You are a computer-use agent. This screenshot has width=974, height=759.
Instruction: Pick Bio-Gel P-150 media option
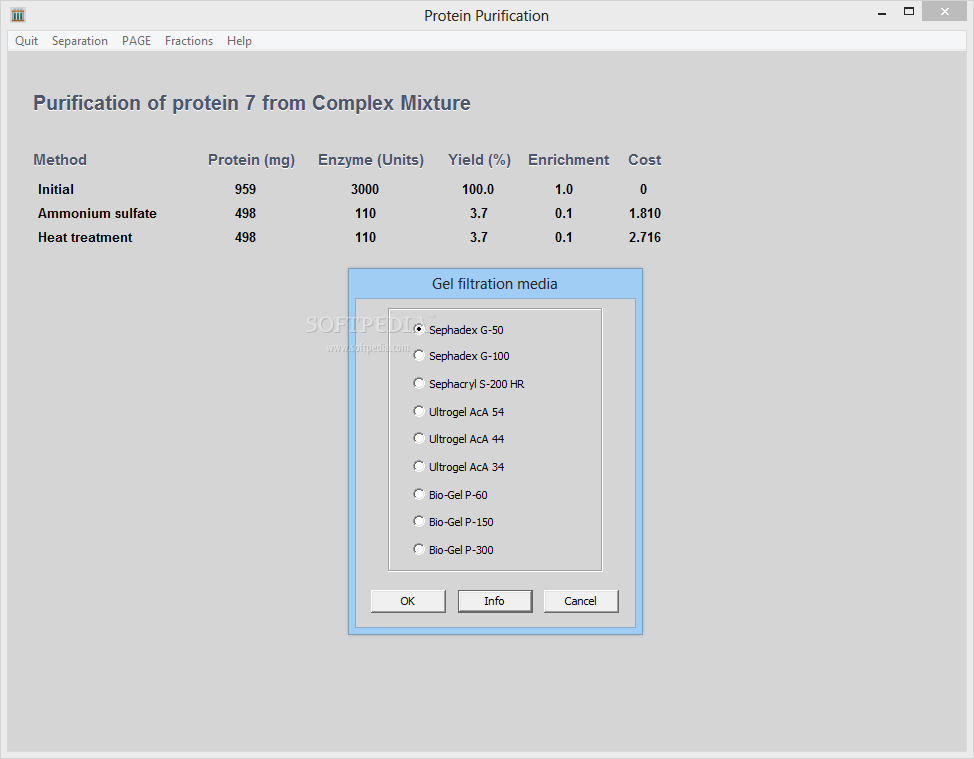(454, 522)
